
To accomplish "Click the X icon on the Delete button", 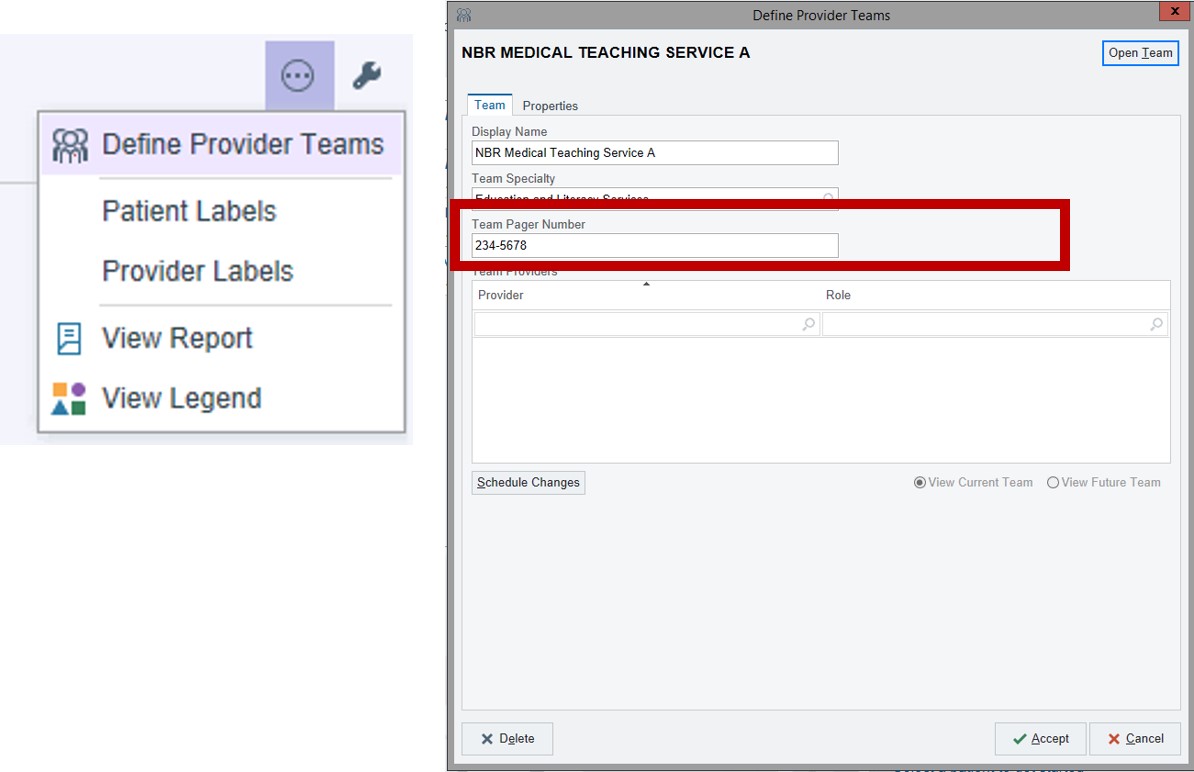I will 486,738.
